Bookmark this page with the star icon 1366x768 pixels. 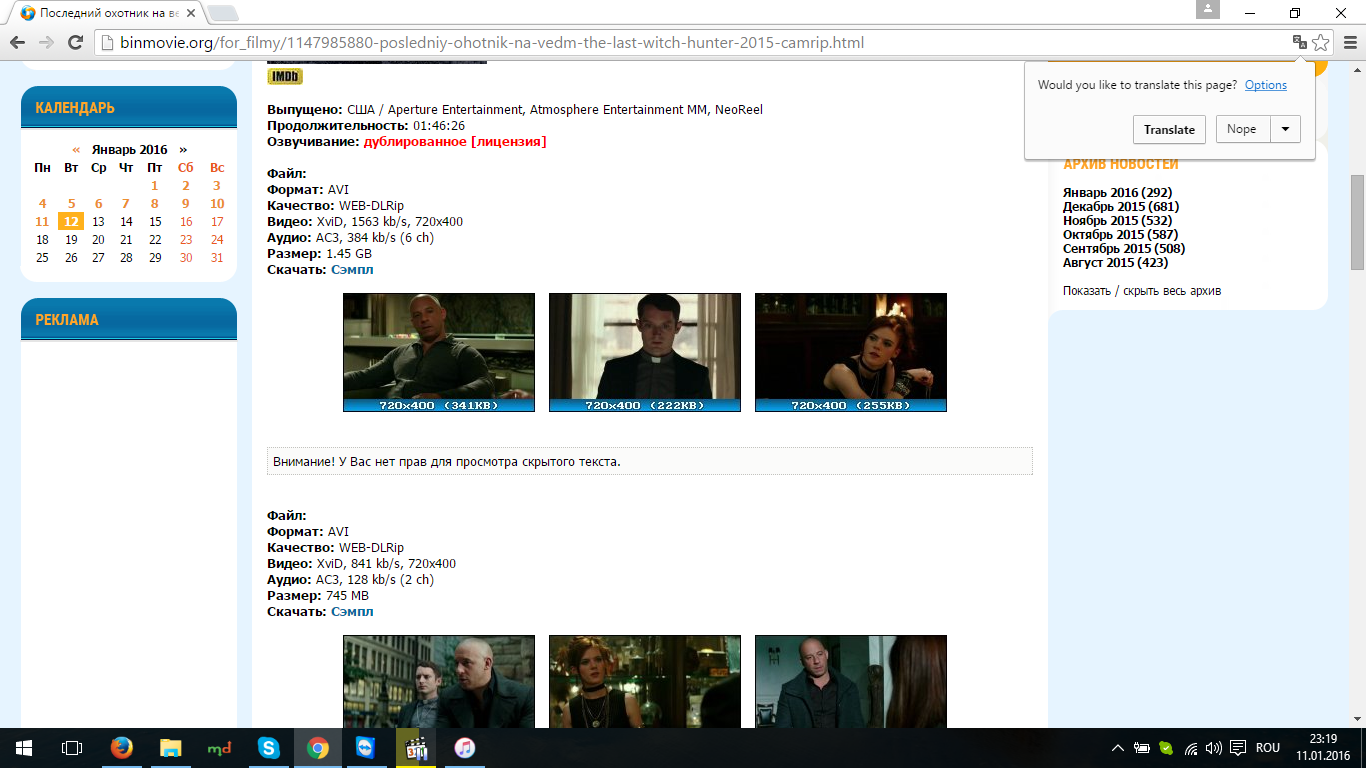pyautogui.click(x=1321, y=42)
